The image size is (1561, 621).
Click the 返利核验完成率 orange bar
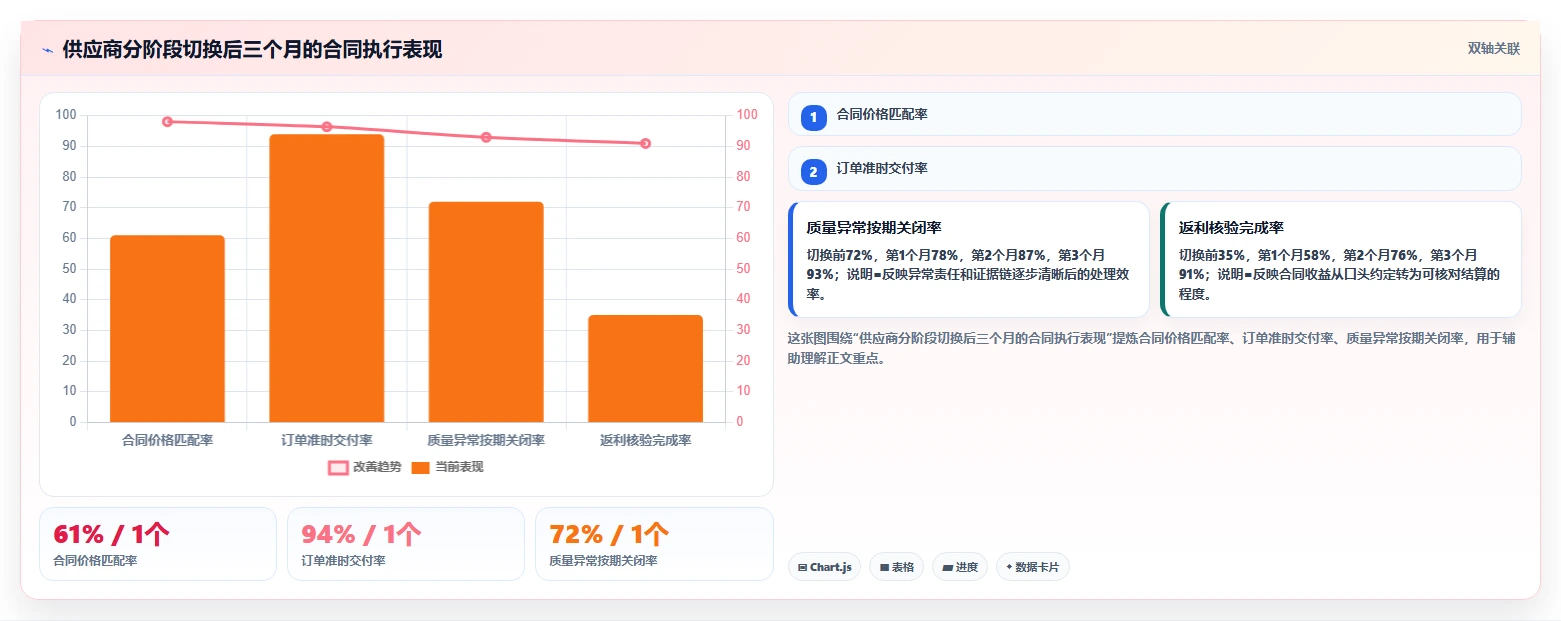[x=645, y=368]
